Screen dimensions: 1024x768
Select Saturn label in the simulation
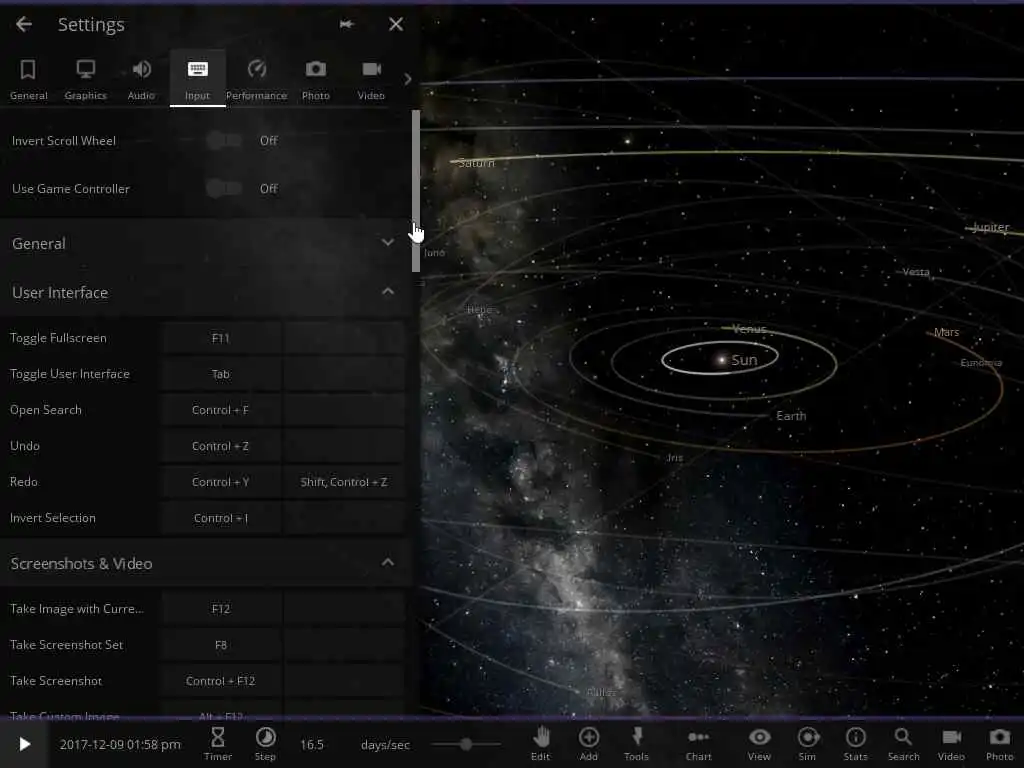point(476,163)
